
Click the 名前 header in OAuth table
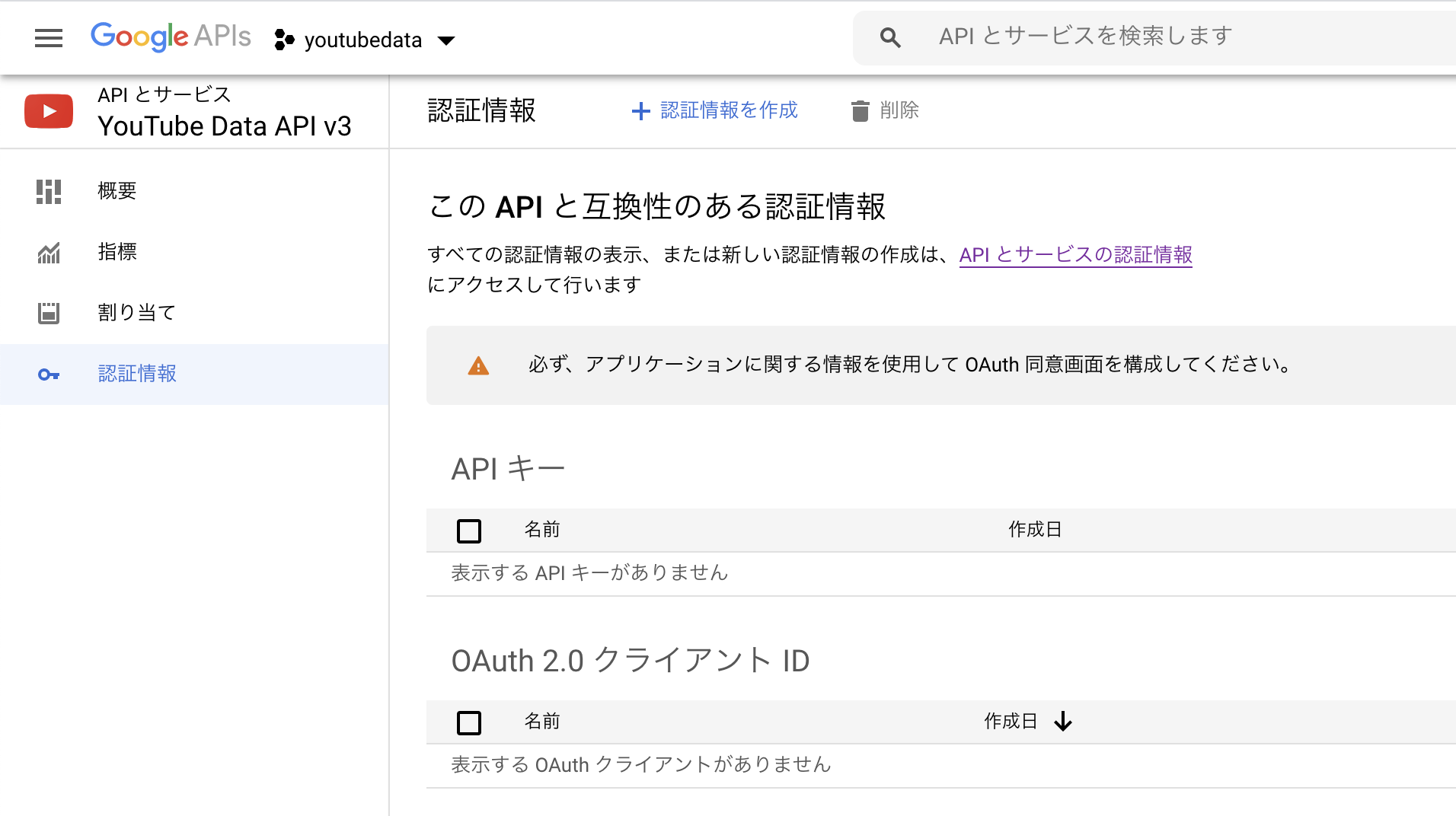tap(542, 722)
